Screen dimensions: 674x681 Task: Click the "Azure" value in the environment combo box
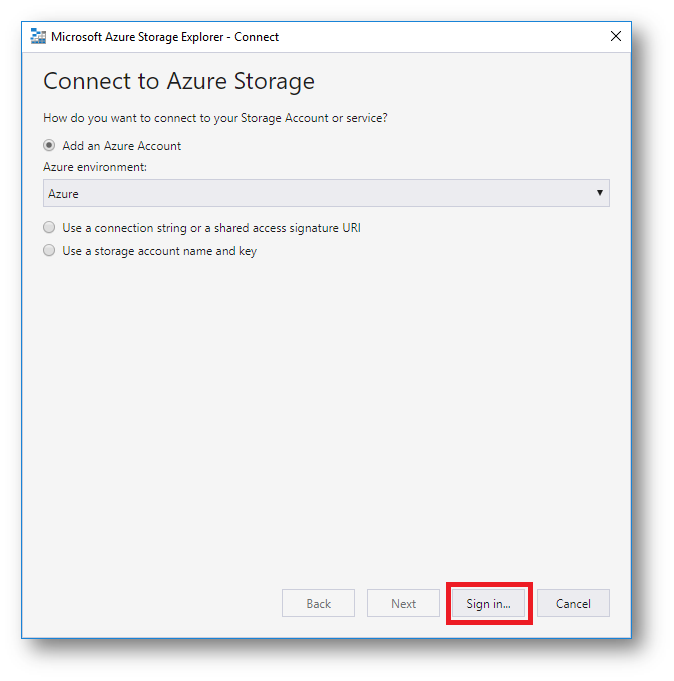(64, 194)
